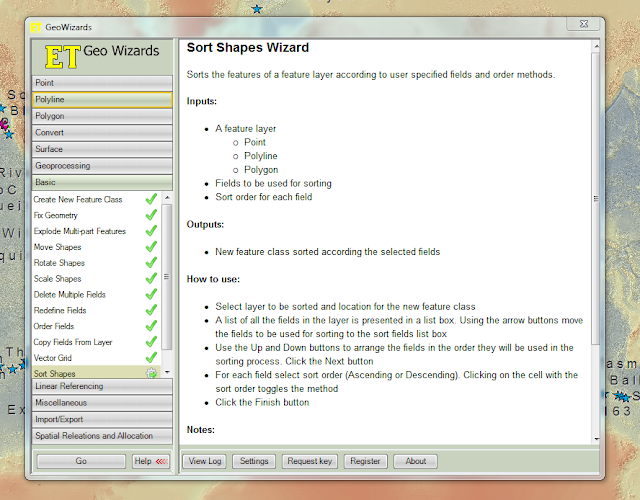640x500 pixels.
Task: Click the 'Outputs:' heading
Action: (x=205, y=224)
